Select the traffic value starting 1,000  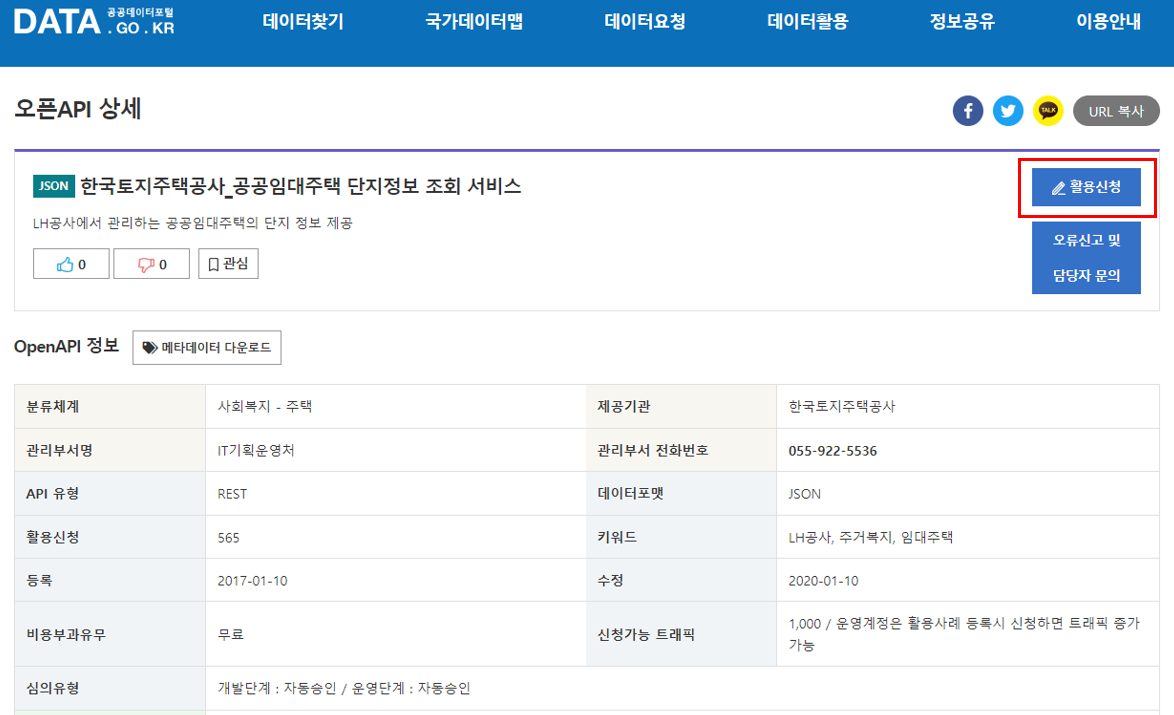pyautogui.click(x=964, y=634)
